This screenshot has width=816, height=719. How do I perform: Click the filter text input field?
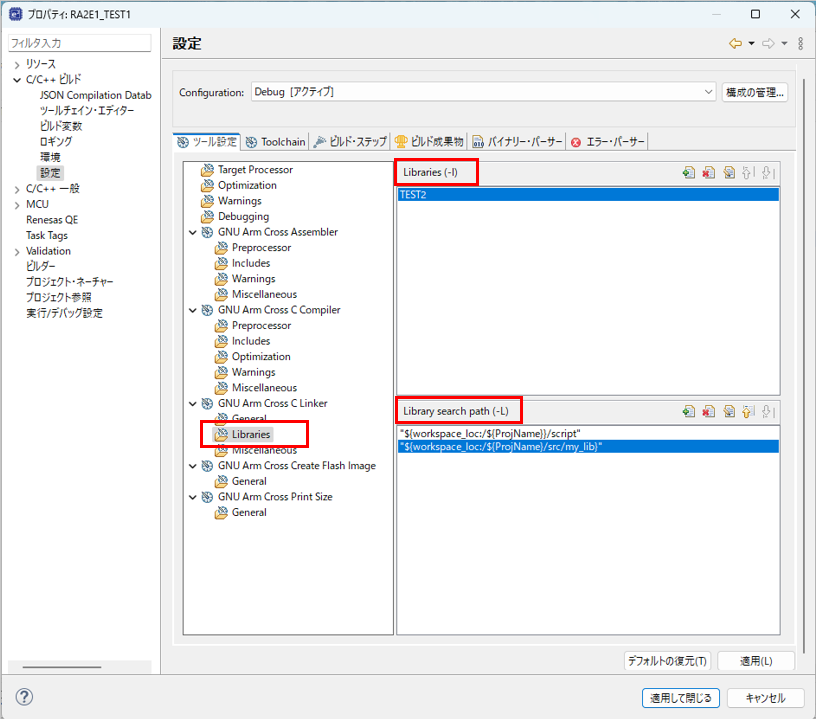pyautogui.click(x=80, y=43)
